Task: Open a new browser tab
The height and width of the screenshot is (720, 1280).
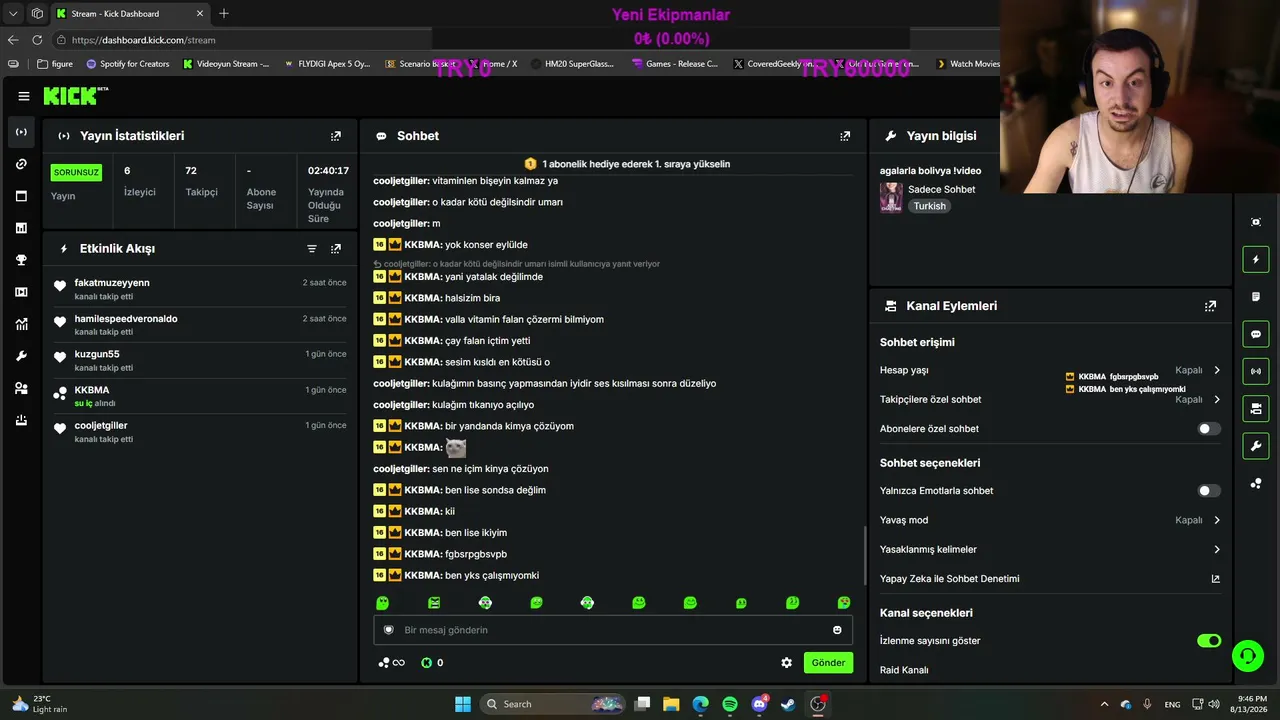Action: click(x=224, y=14)
